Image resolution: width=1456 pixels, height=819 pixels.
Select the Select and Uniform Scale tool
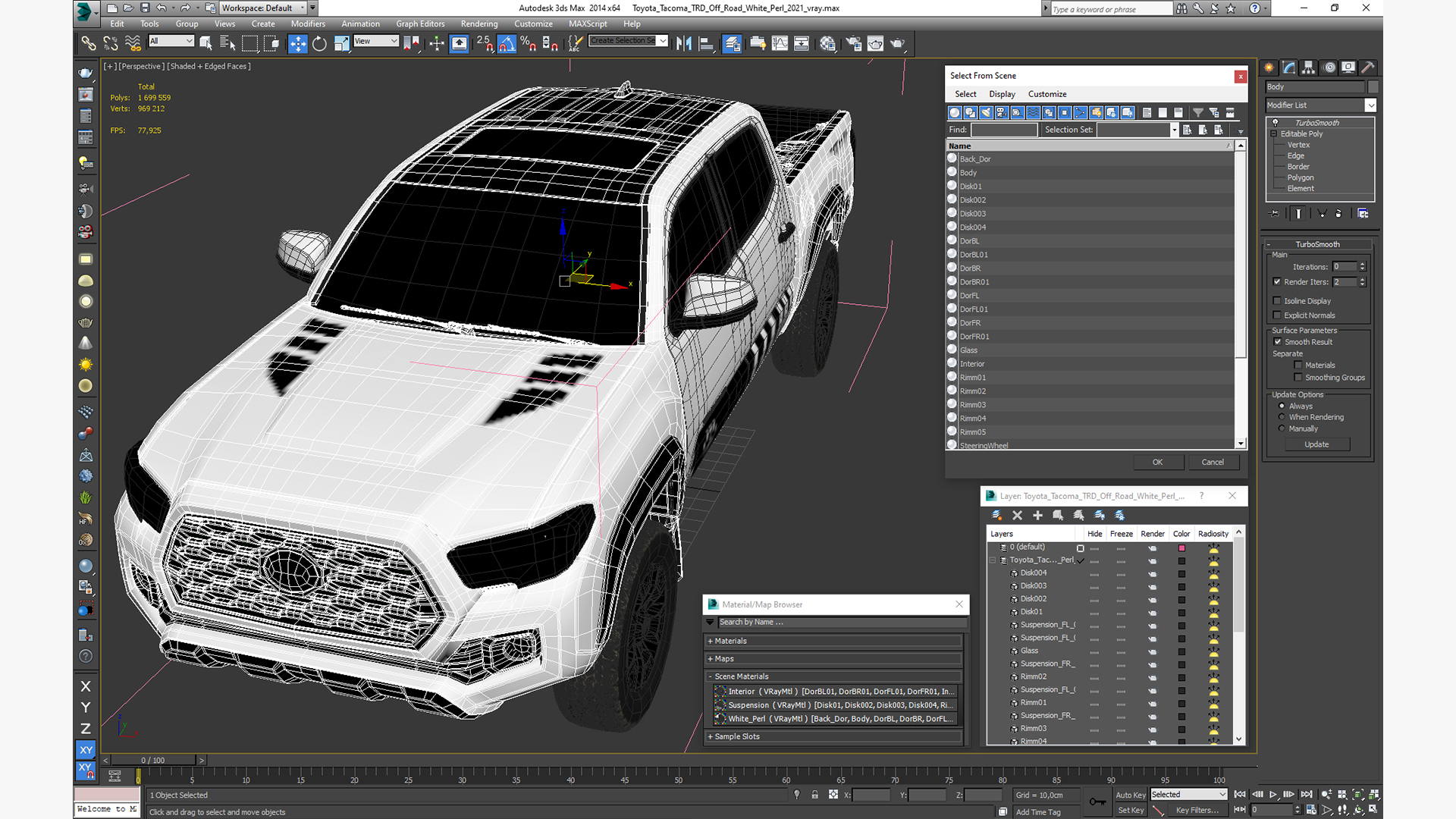[341, 43]
